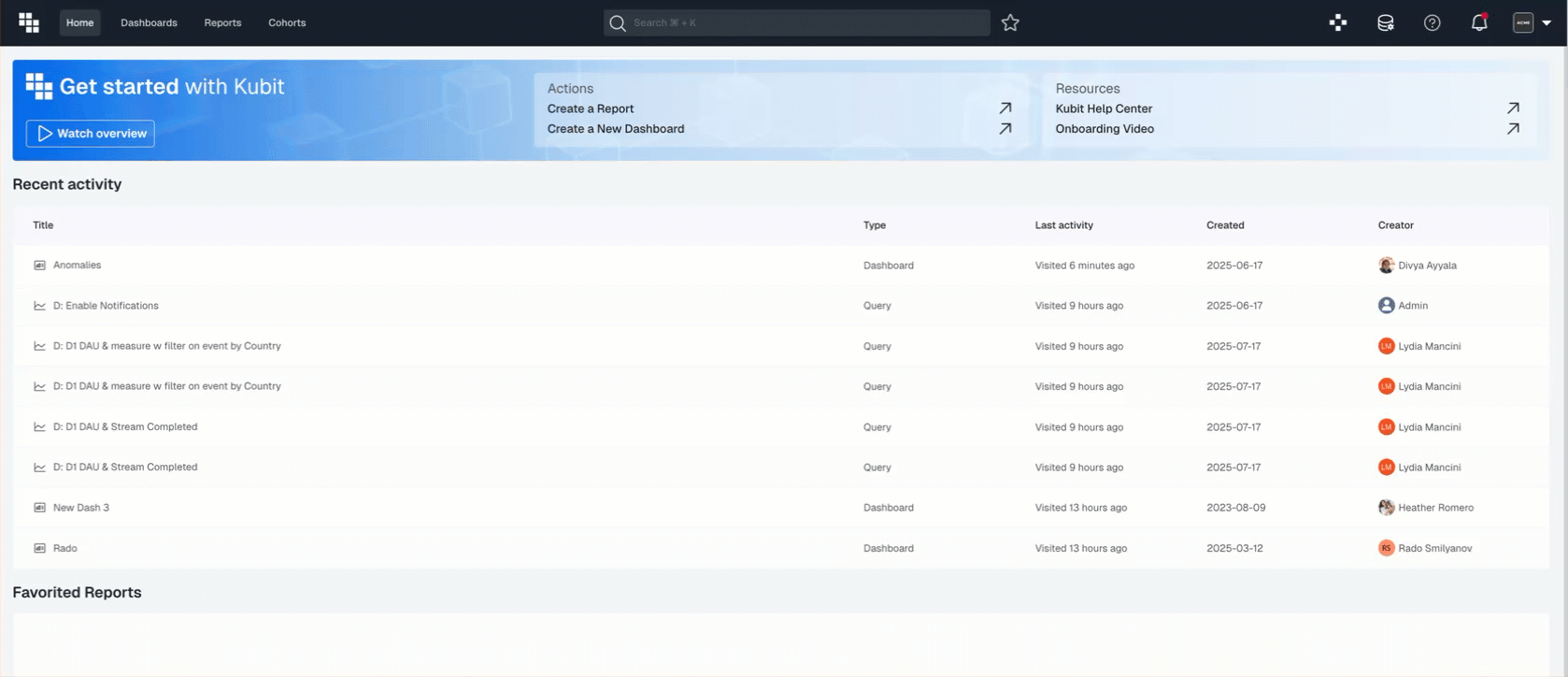
Task: Open the Reports menu
Action: pos(222,22)
